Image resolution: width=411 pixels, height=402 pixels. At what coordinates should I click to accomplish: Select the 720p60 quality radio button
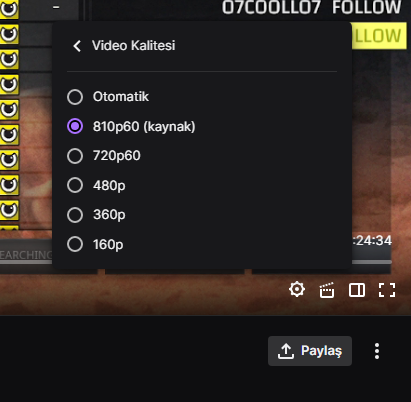click(x=75, y=156)
